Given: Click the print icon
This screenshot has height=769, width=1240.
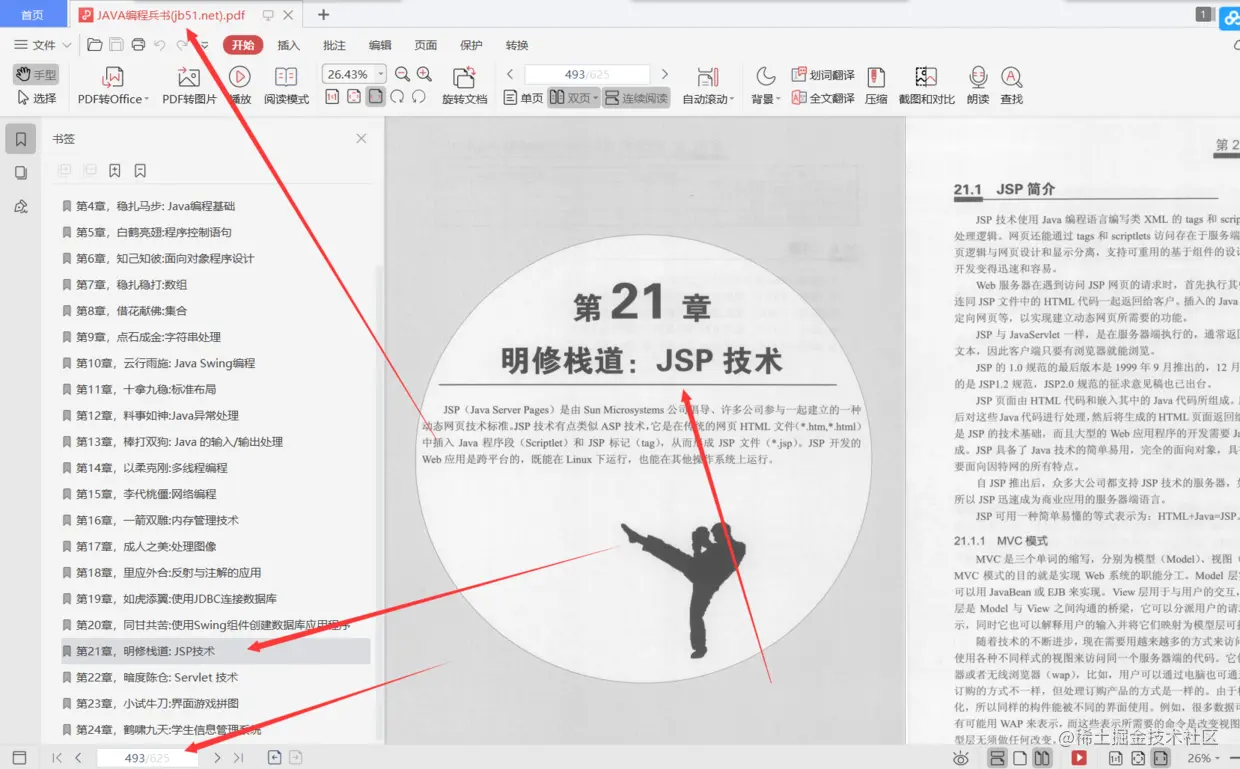Looking at the screenshot, I should (x=139, y=45).
